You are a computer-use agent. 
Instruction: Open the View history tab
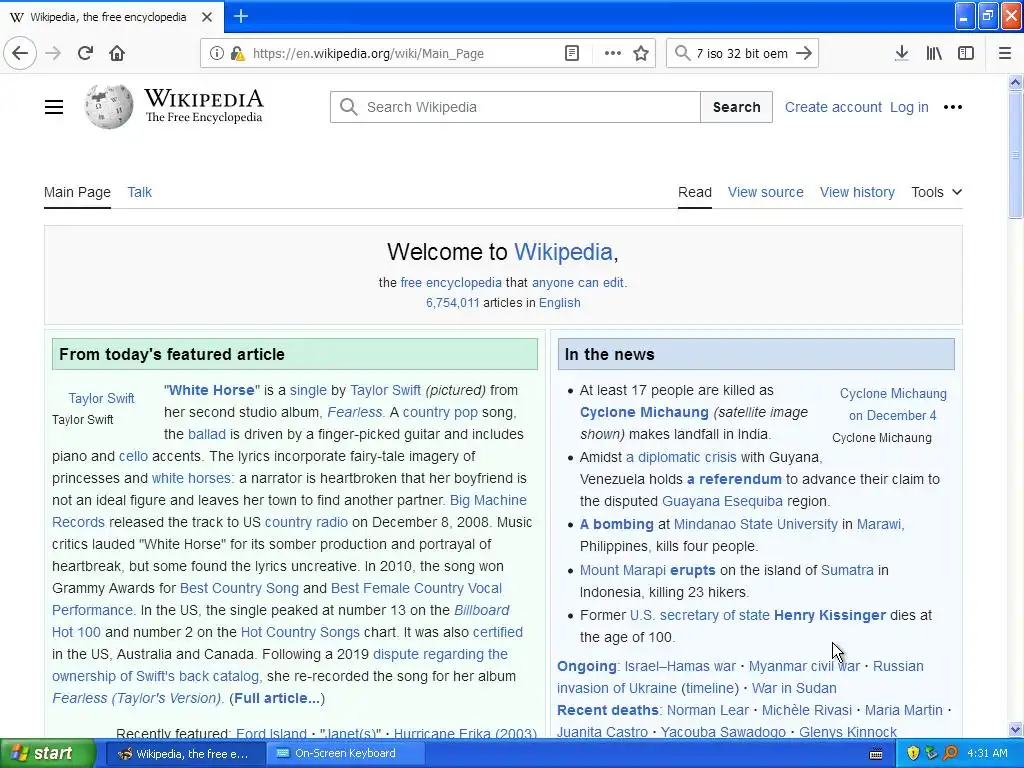(x=857, y=192)
